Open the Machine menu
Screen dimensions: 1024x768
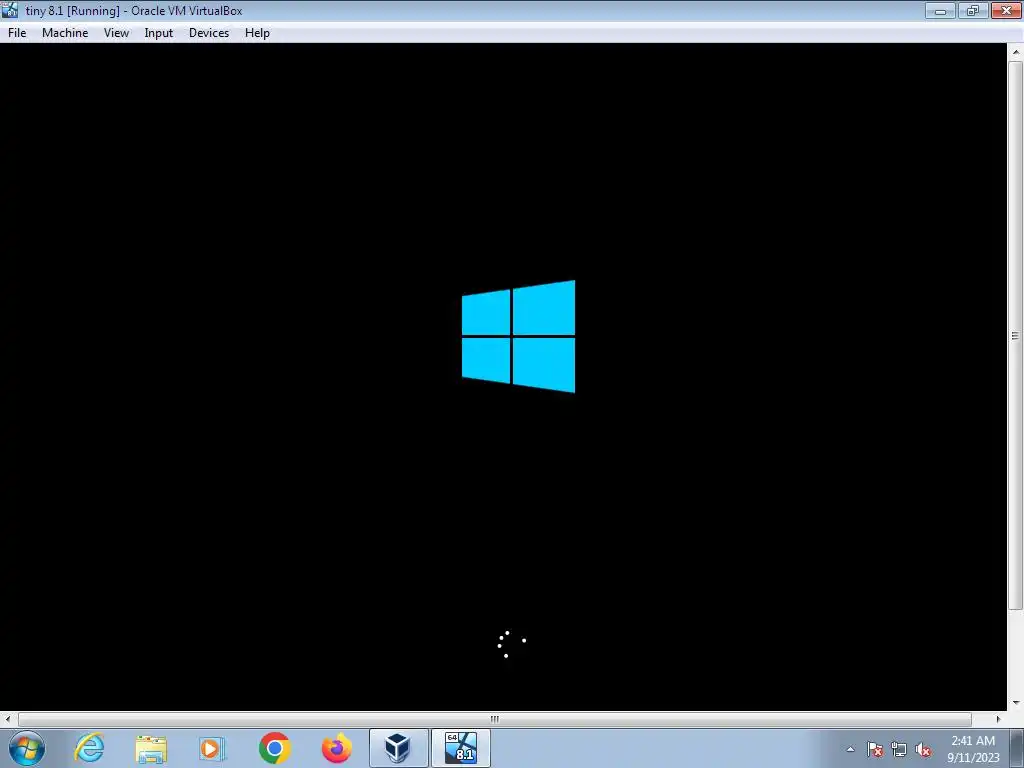click(x=65, y=33)
